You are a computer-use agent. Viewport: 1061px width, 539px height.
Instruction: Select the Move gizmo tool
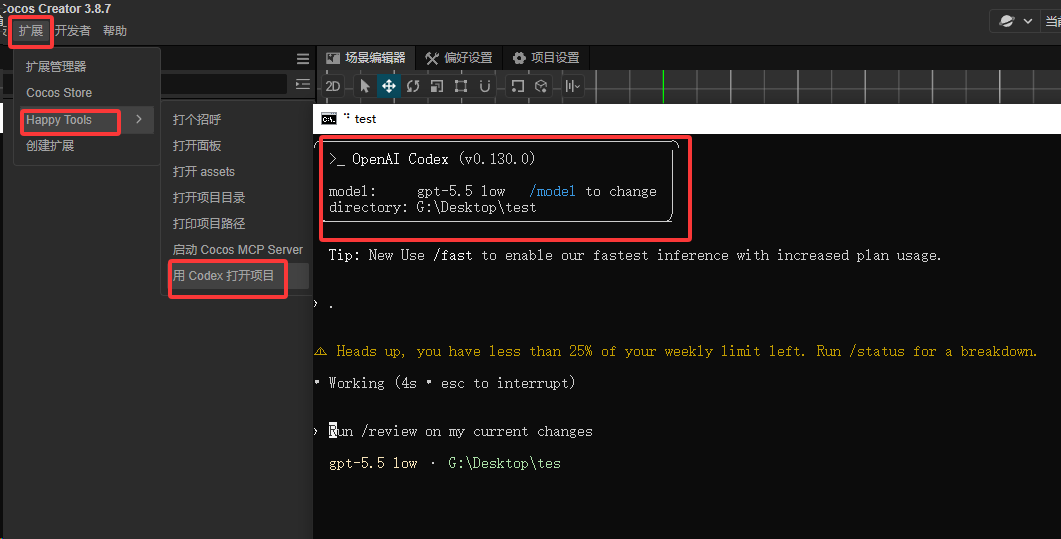pyautogui.click(x=389, y=86)
